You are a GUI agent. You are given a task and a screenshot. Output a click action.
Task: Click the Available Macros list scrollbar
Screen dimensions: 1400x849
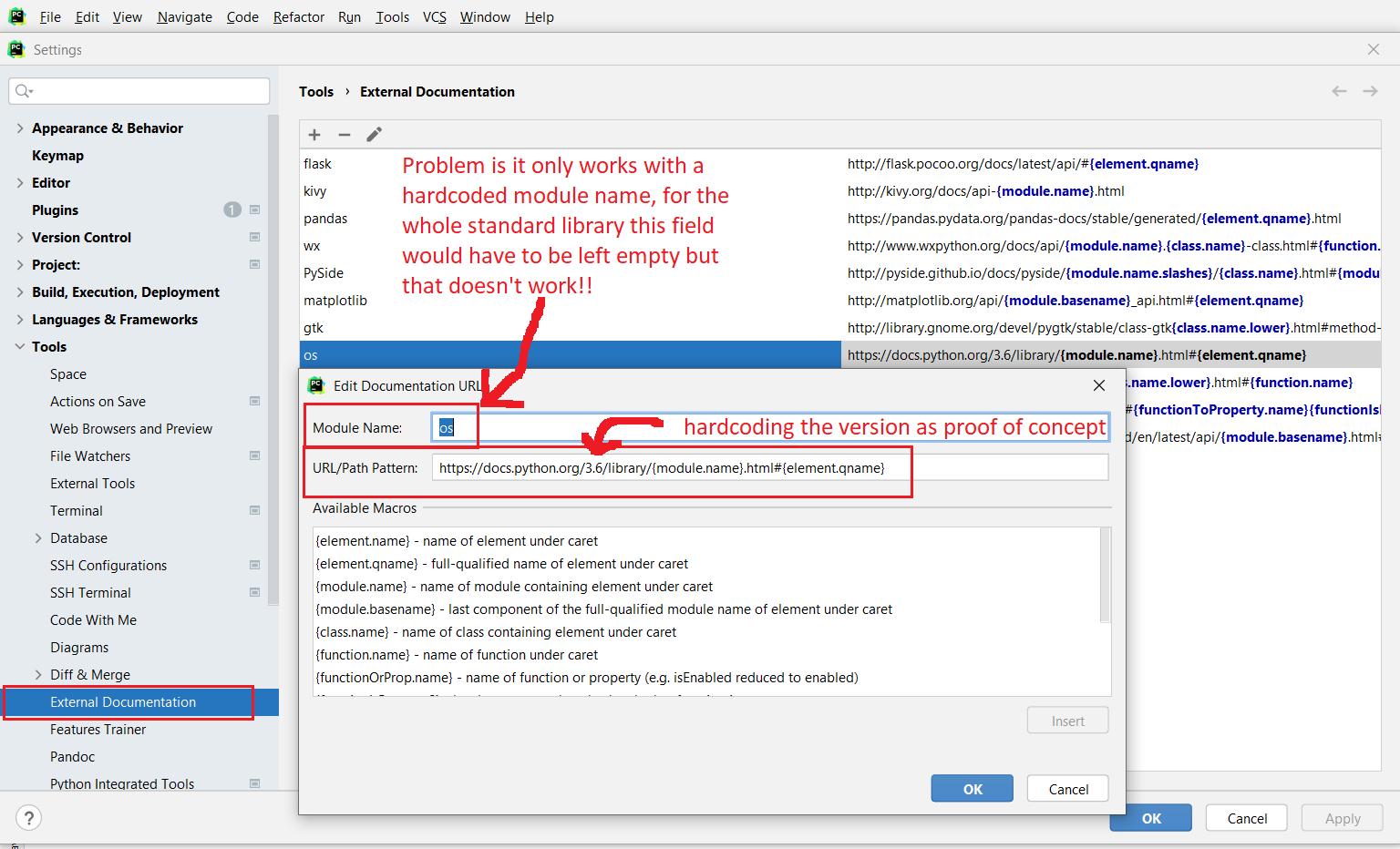tap(1106, 575)
